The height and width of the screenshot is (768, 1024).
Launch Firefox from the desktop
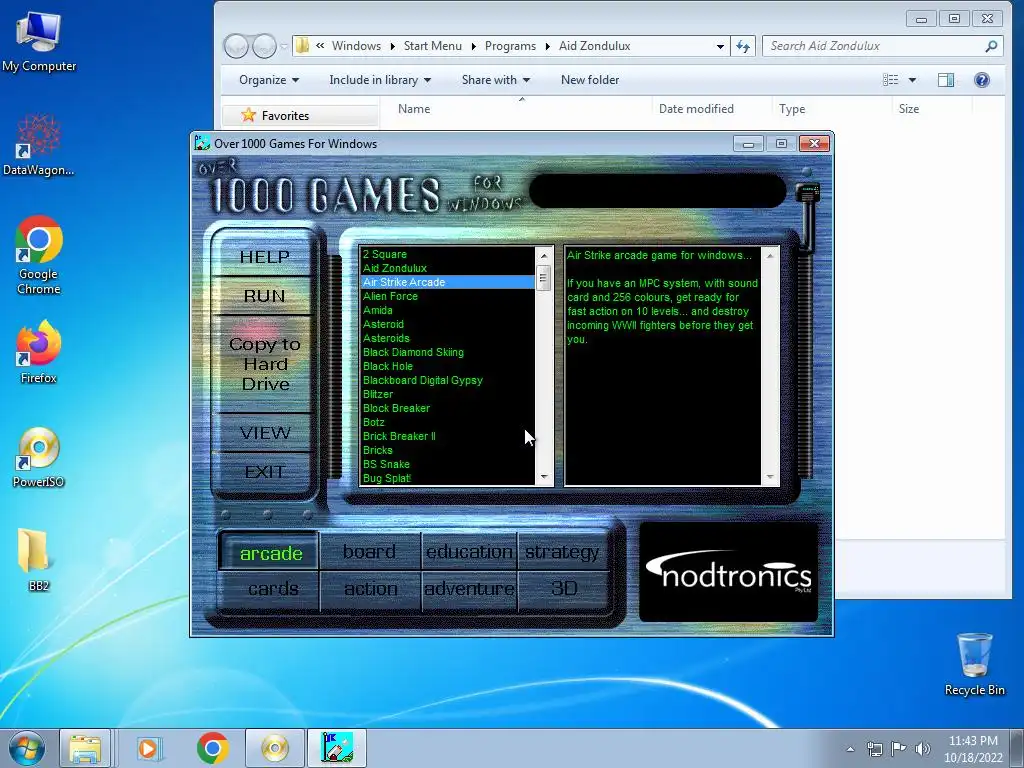tap(39, 351)
